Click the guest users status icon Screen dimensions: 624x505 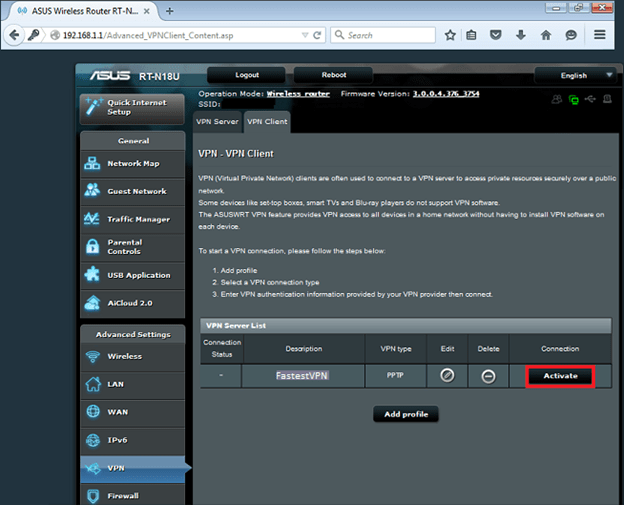(x=557, y=99)
